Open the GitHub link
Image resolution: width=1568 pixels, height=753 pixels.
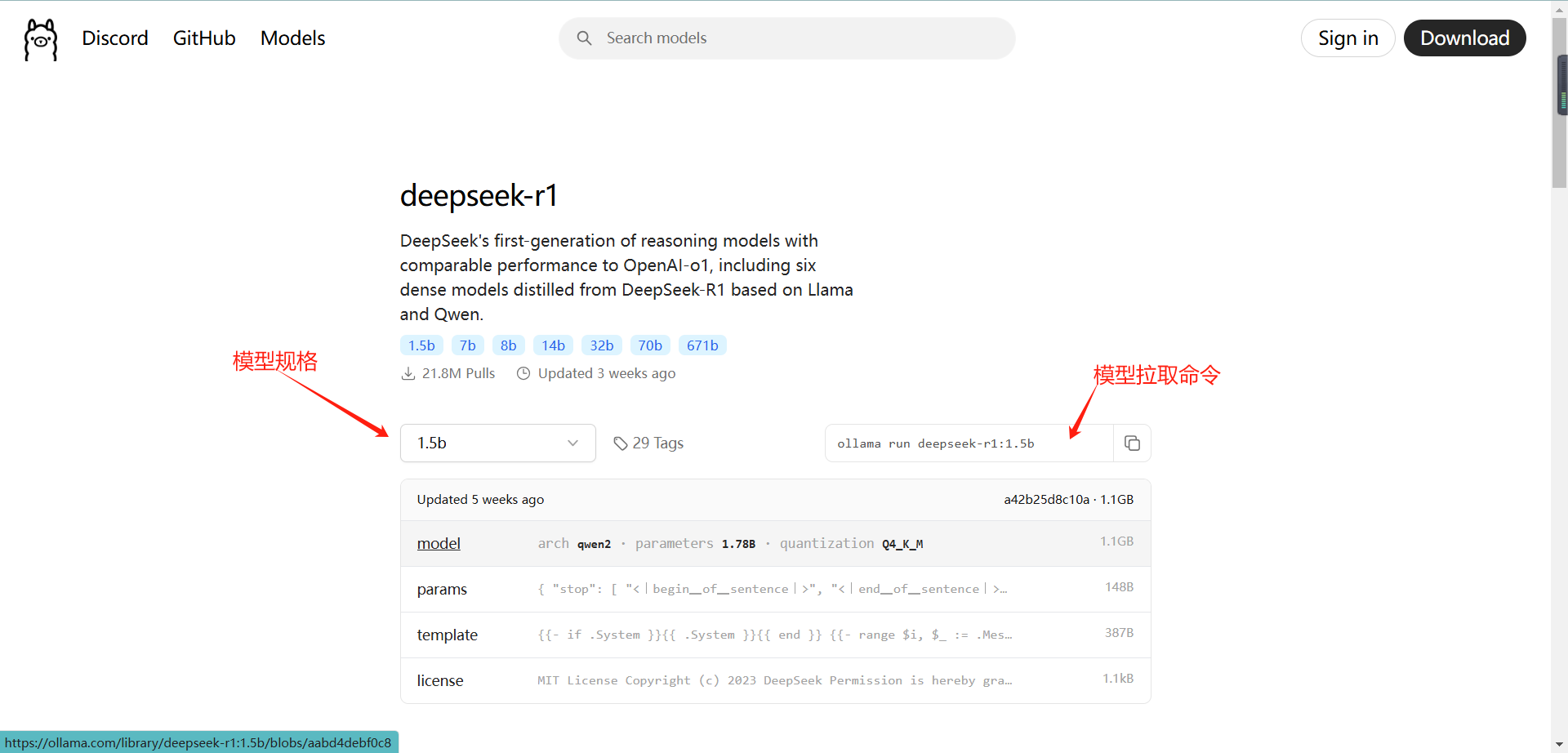(204, 38)
